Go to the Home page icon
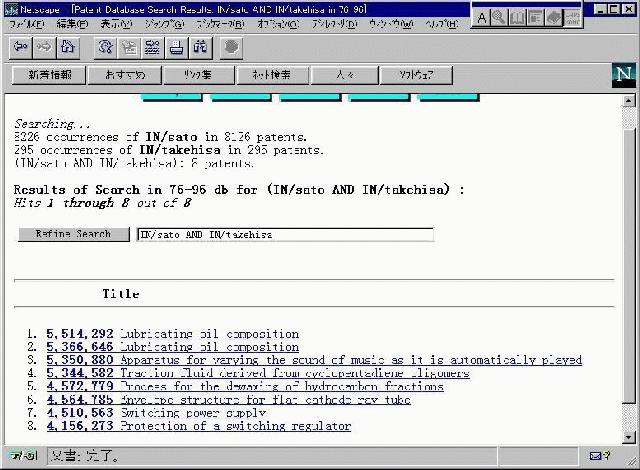 [x=67, y=46]
